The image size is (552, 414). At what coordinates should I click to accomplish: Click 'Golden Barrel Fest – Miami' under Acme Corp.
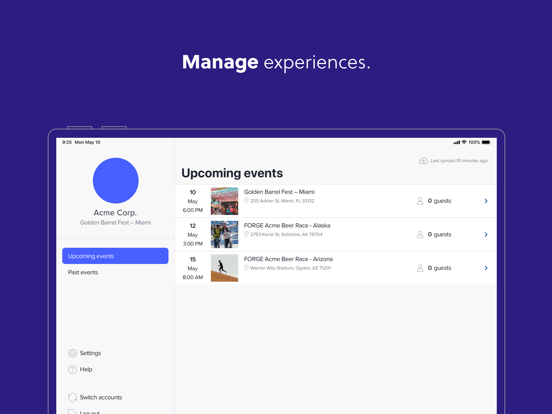coord(115,222)
